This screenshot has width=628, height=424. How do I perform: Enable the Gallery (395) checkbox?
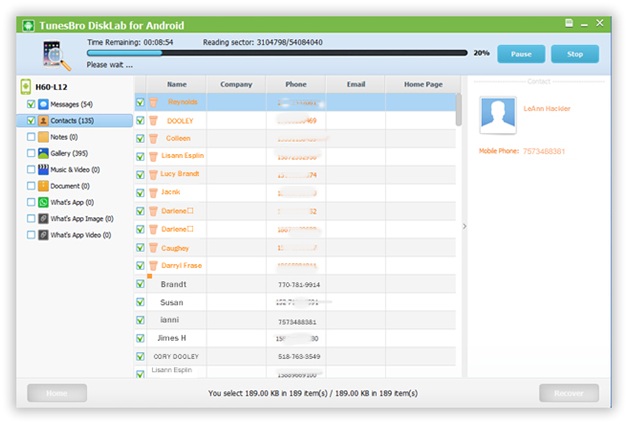tap(31, 153)
